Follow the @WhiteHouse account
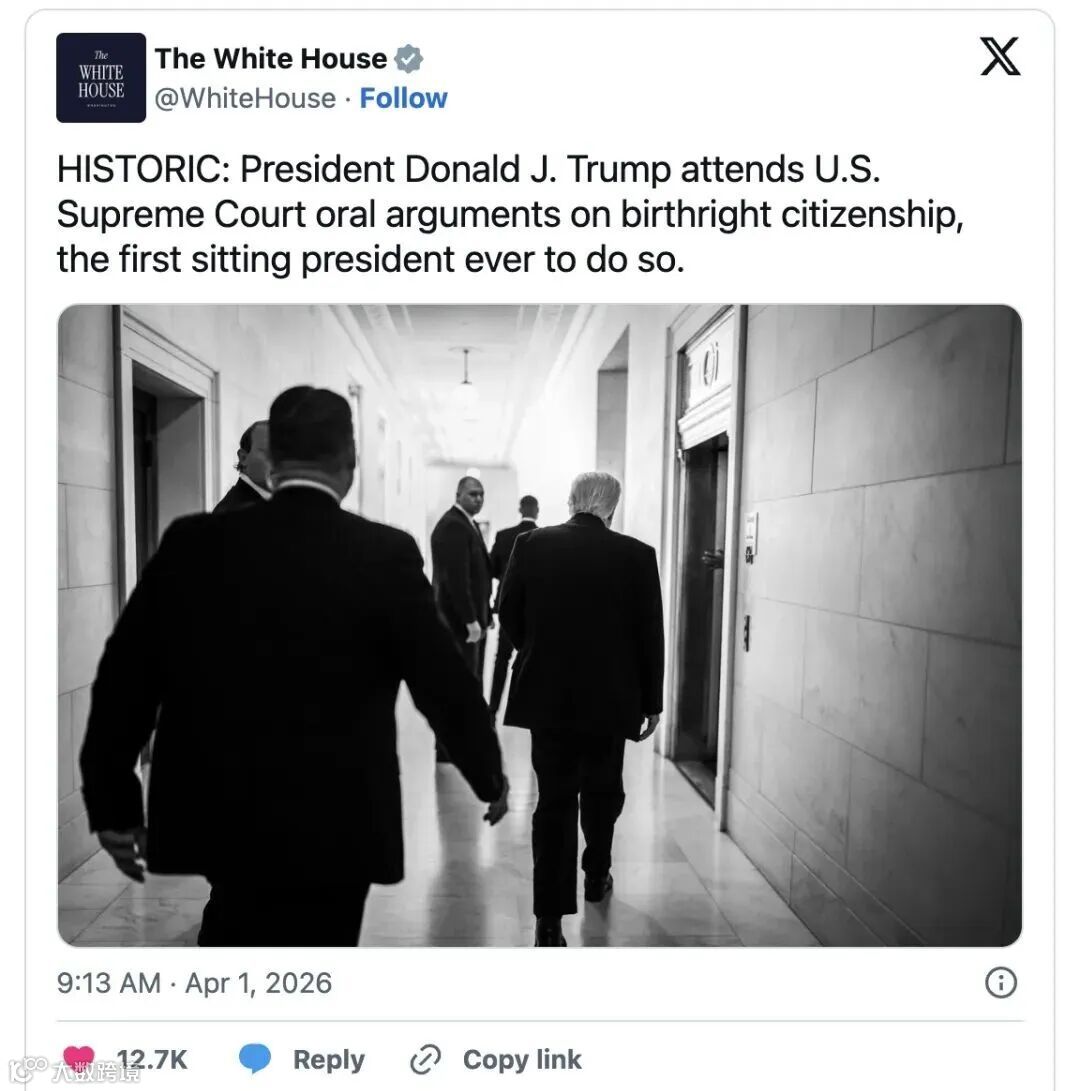 pyautogui.click(x=404, y=98)
